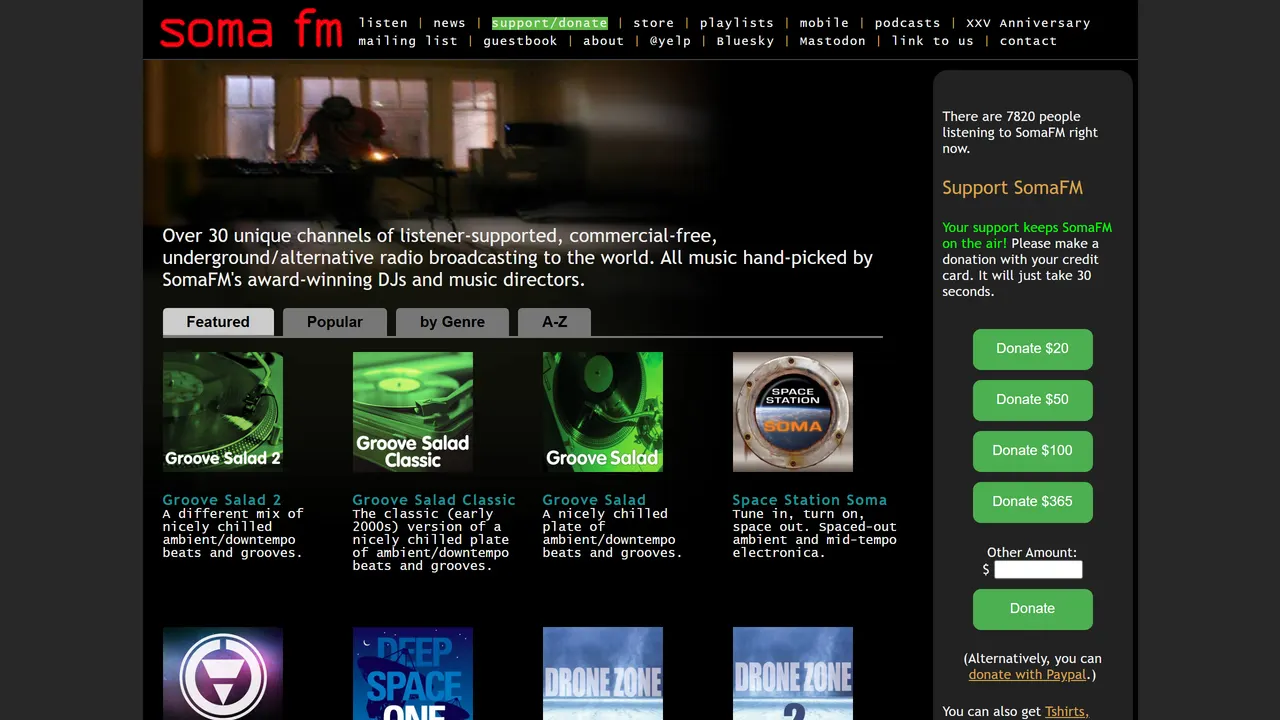This screenshot has width=1280, height=720.
Task: Click the Donate $50 button
Action: point(1032,400)
